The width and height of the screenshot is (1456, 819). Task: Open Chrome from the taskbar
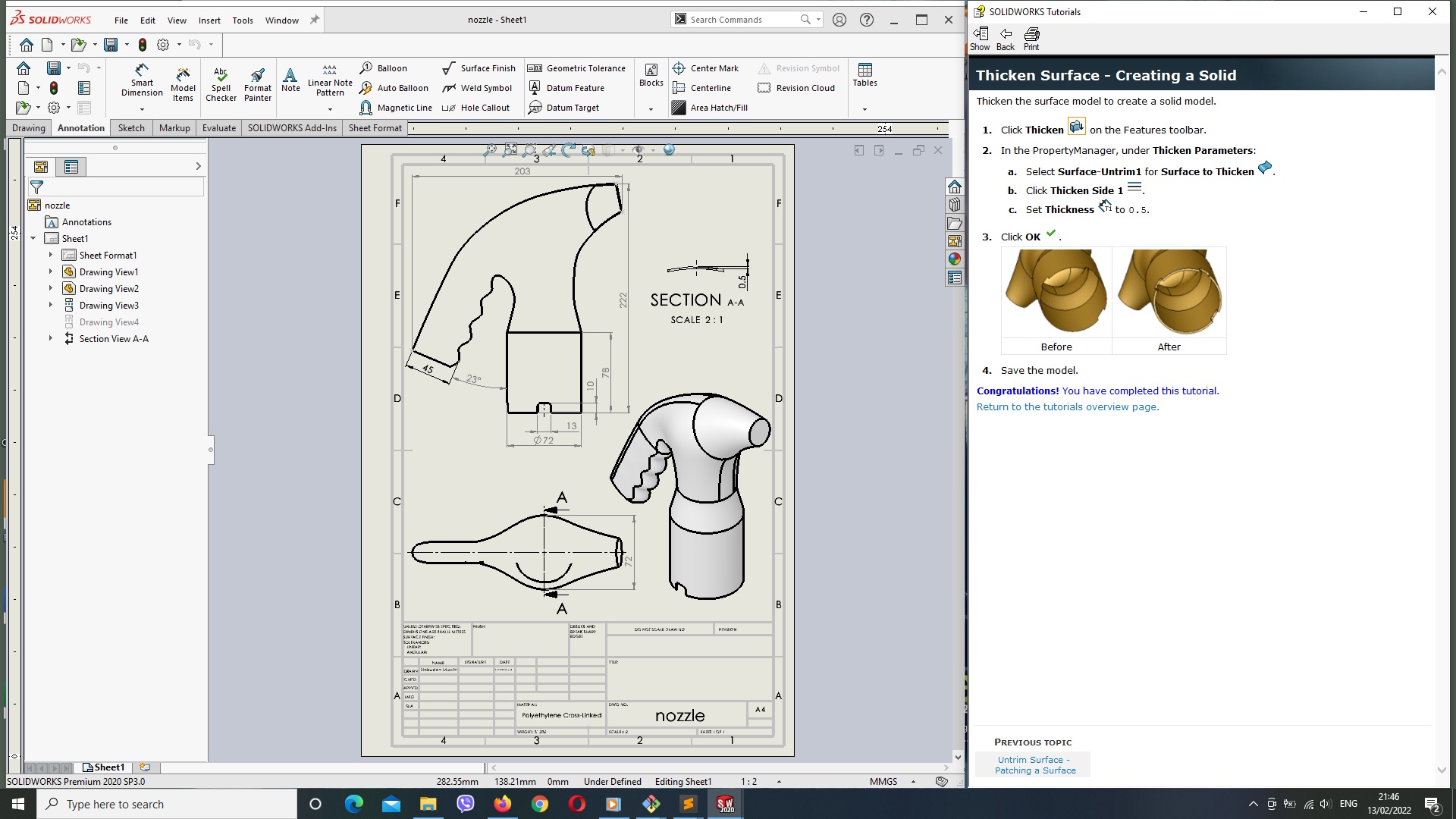click(x=539, y=804)
